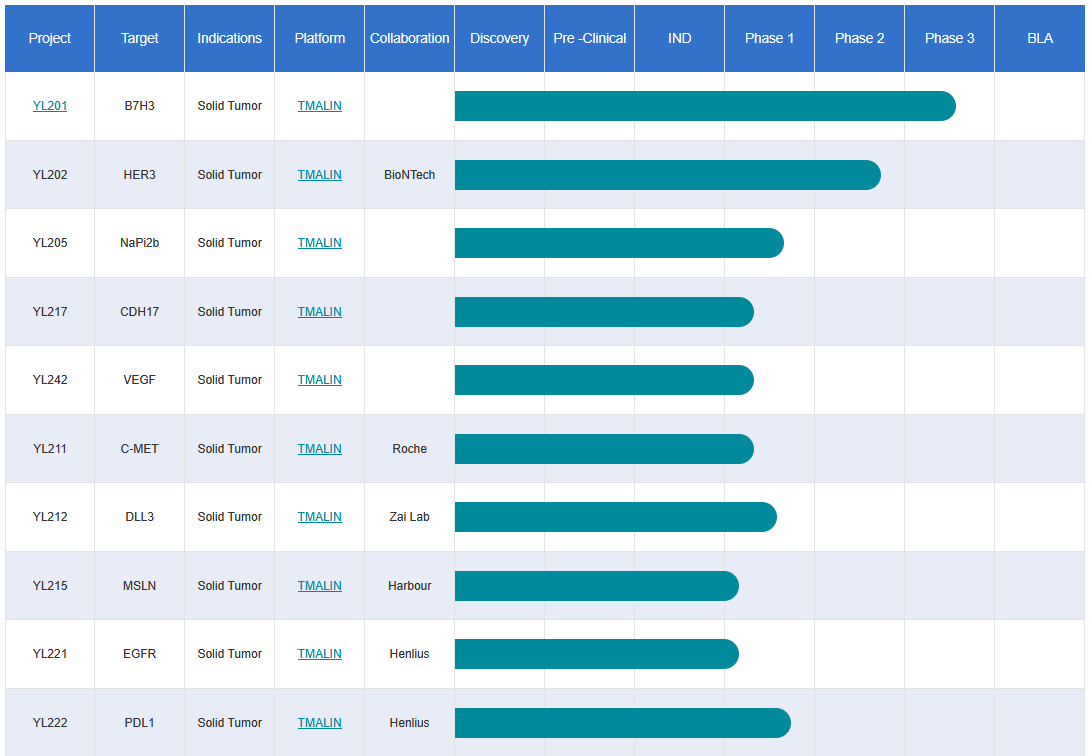This screenshot has width=1092, height=756.
Task: Open the YL201 project link
Action: point(49,105)
